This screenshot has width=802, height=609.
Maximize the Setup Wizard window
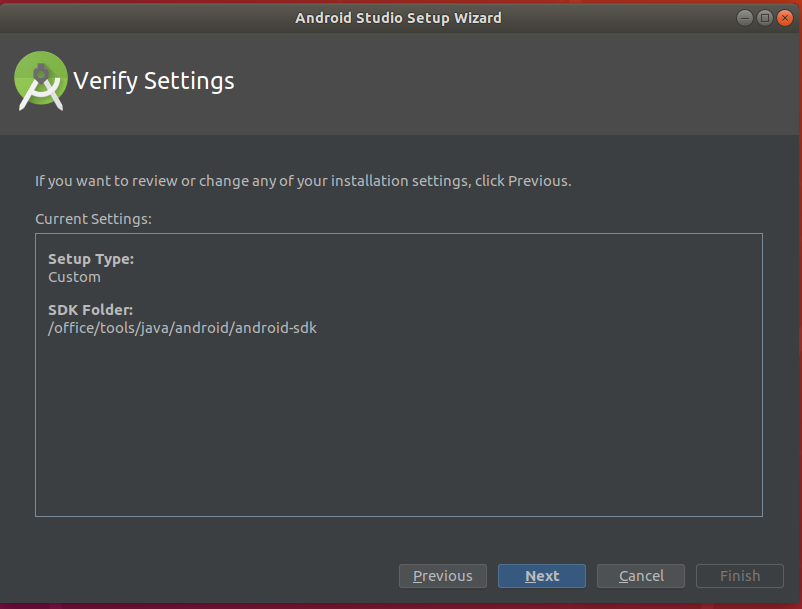coord(765,18)
